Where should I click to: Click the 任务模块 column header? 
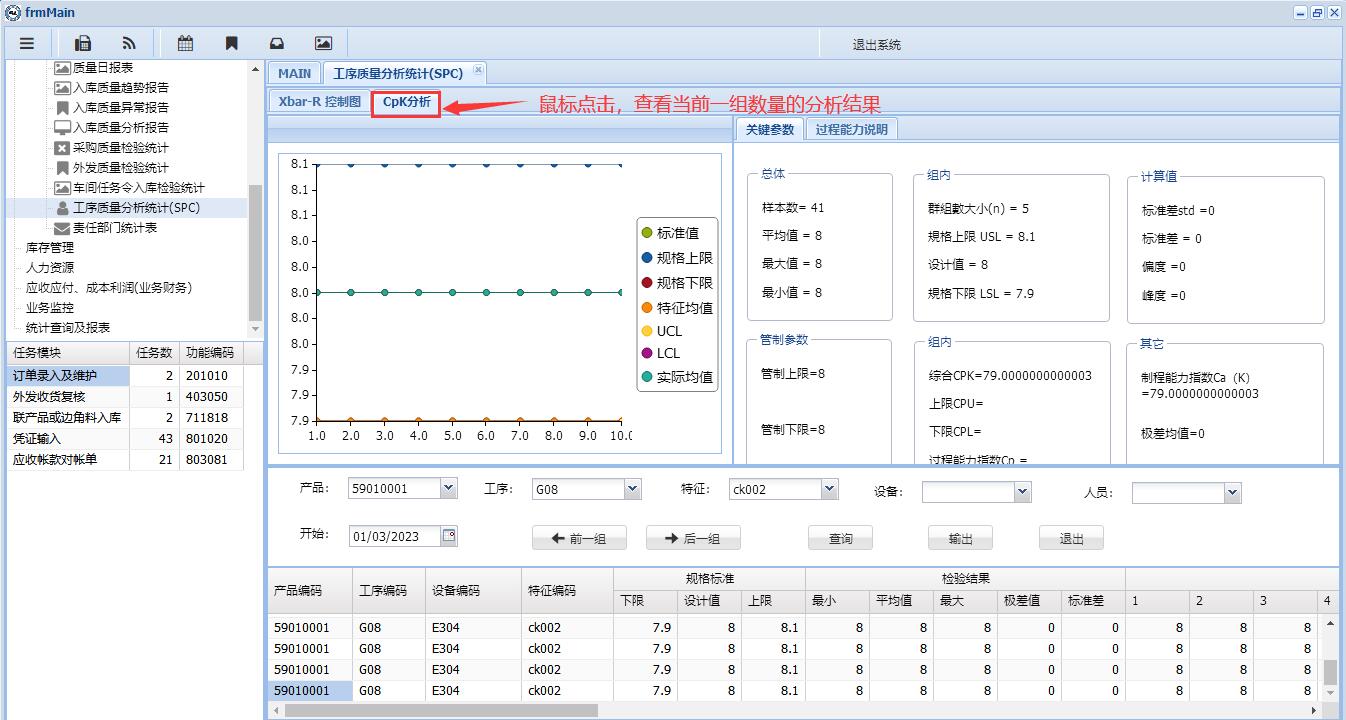(x=69, y=353)
